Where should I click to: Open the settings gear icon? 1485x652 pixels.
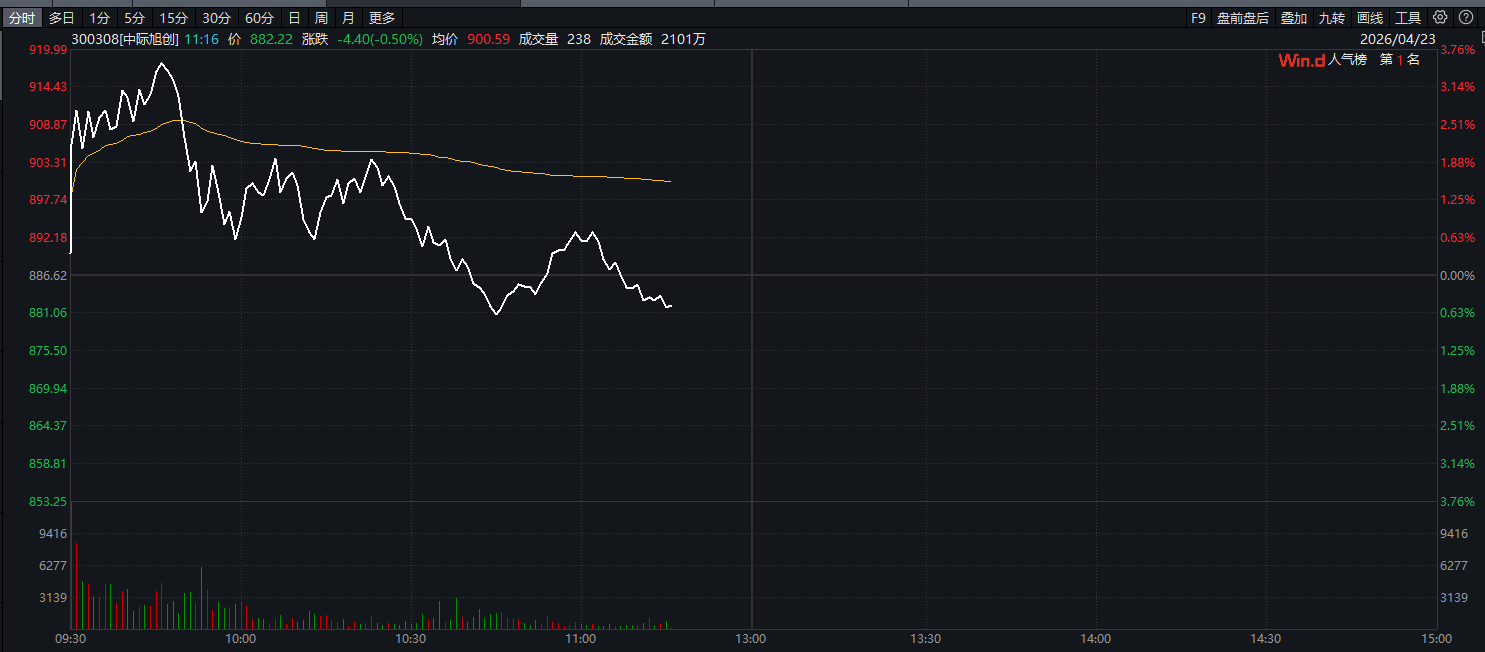(x=1440, y=17)
